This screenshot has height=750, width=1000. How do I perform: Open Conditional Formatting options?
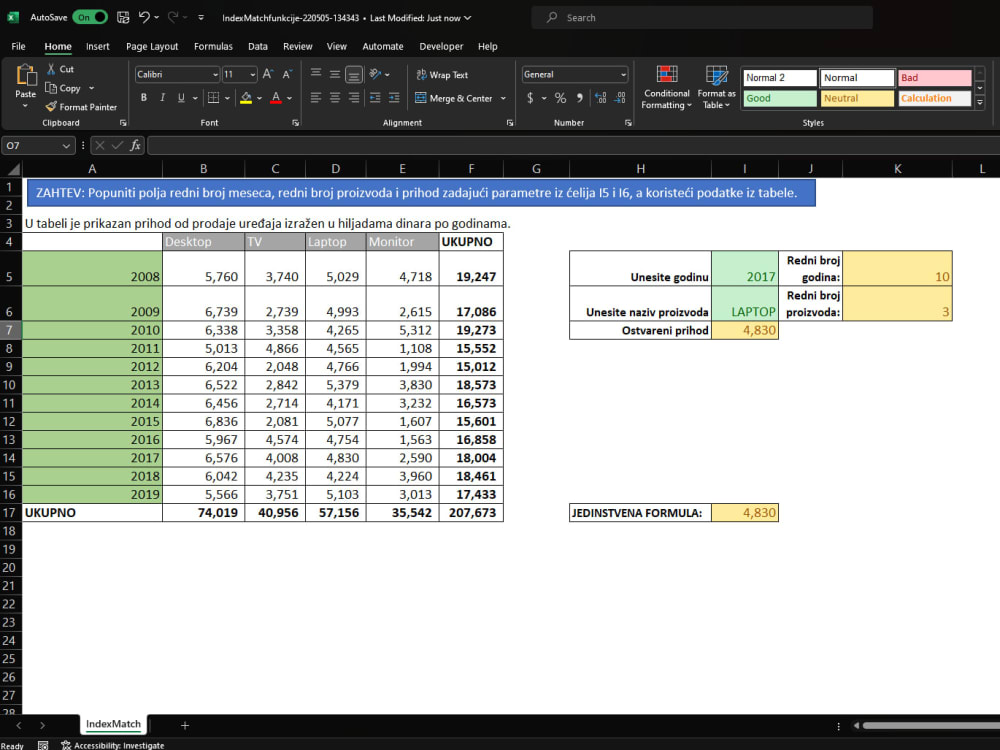click(x=667, y=87)
